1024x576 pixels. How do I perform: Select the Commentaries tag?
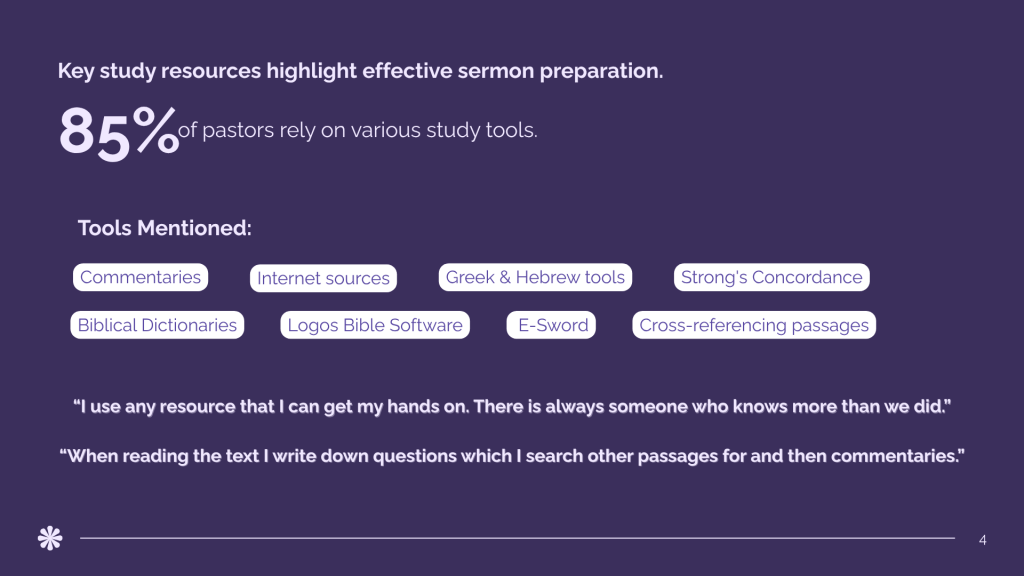tap(140, 277)
